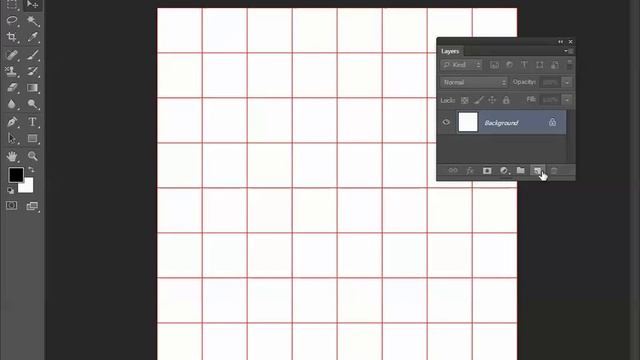
Task: Toggle Quick Mask mode
Action: [11, 205]
